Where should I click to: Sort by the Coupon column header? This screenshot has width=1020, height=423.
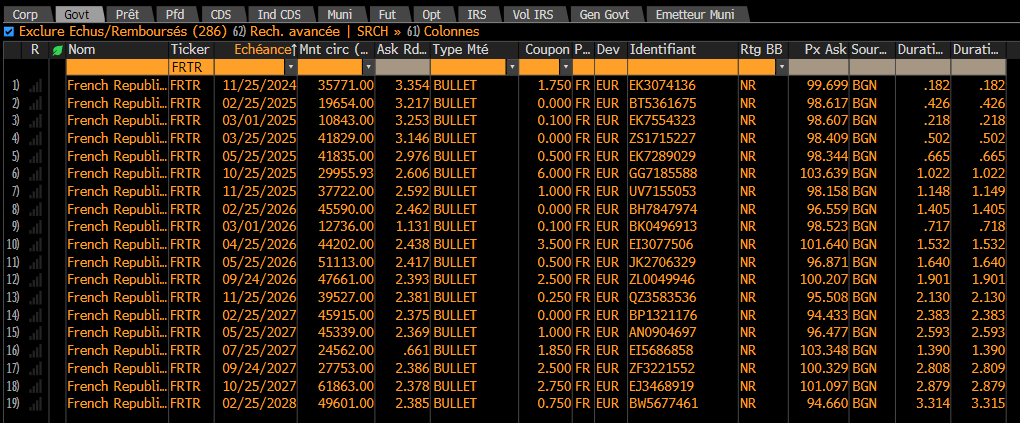click(545, 49)
